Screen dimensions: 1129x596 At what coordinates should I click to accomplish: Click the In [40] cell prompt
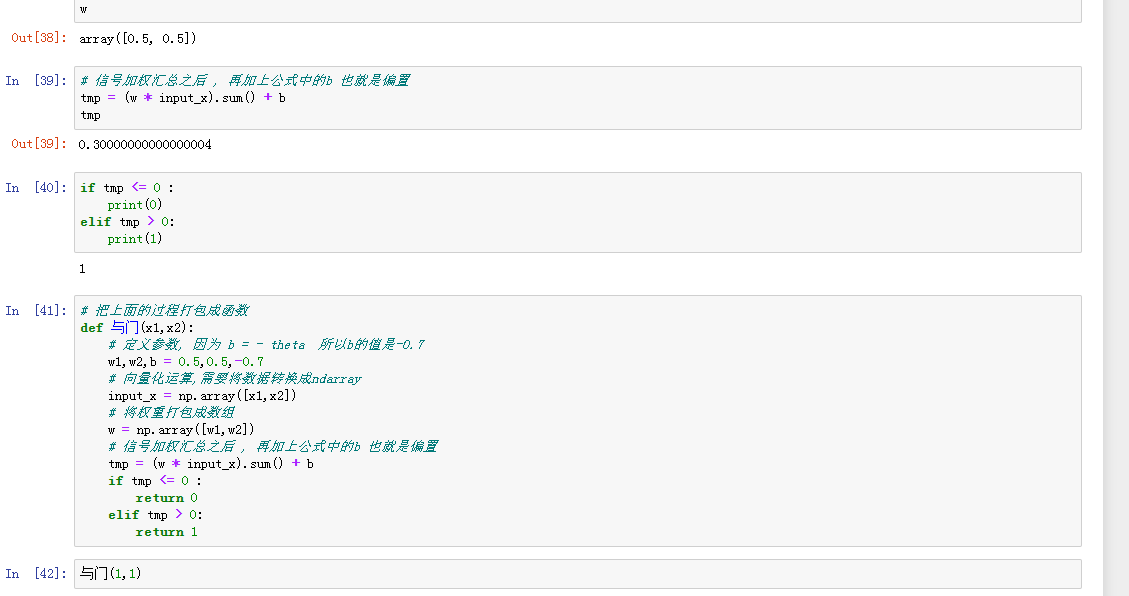[x=35, y=187]
